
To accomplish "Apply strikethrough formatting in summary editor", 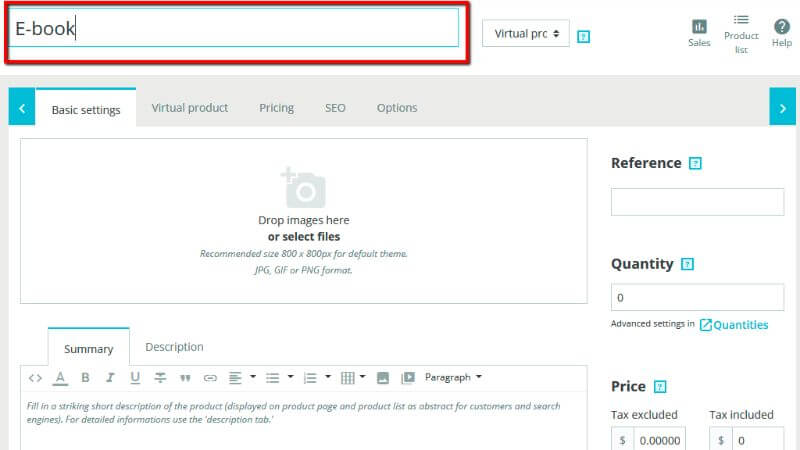I will [160, 378].
